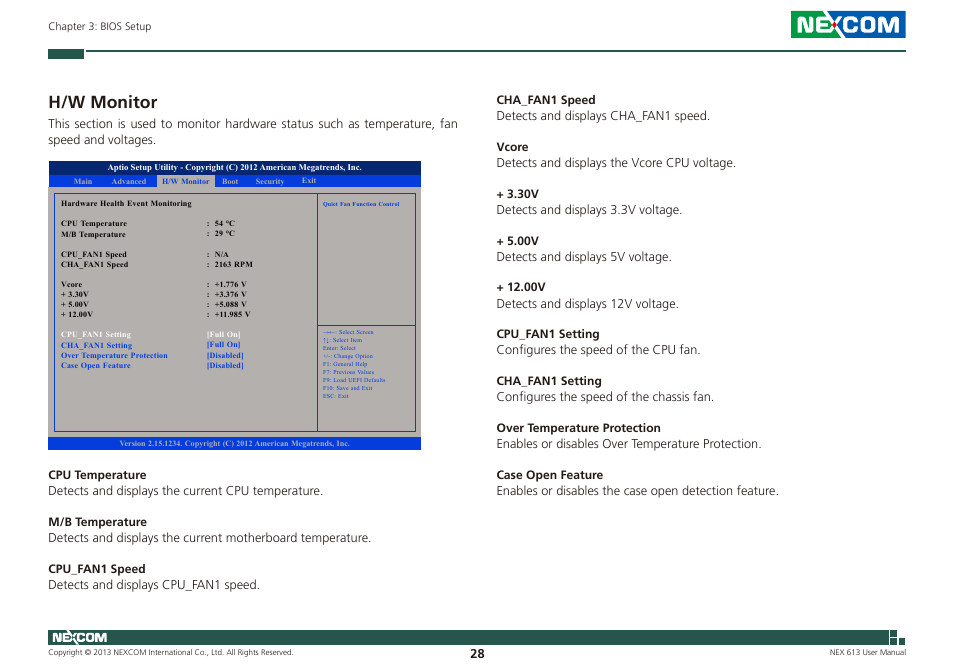This screenshot has width=954, height=672.
Task: Click the Version 2.15.1234 footer text
Action: (234, 443)
